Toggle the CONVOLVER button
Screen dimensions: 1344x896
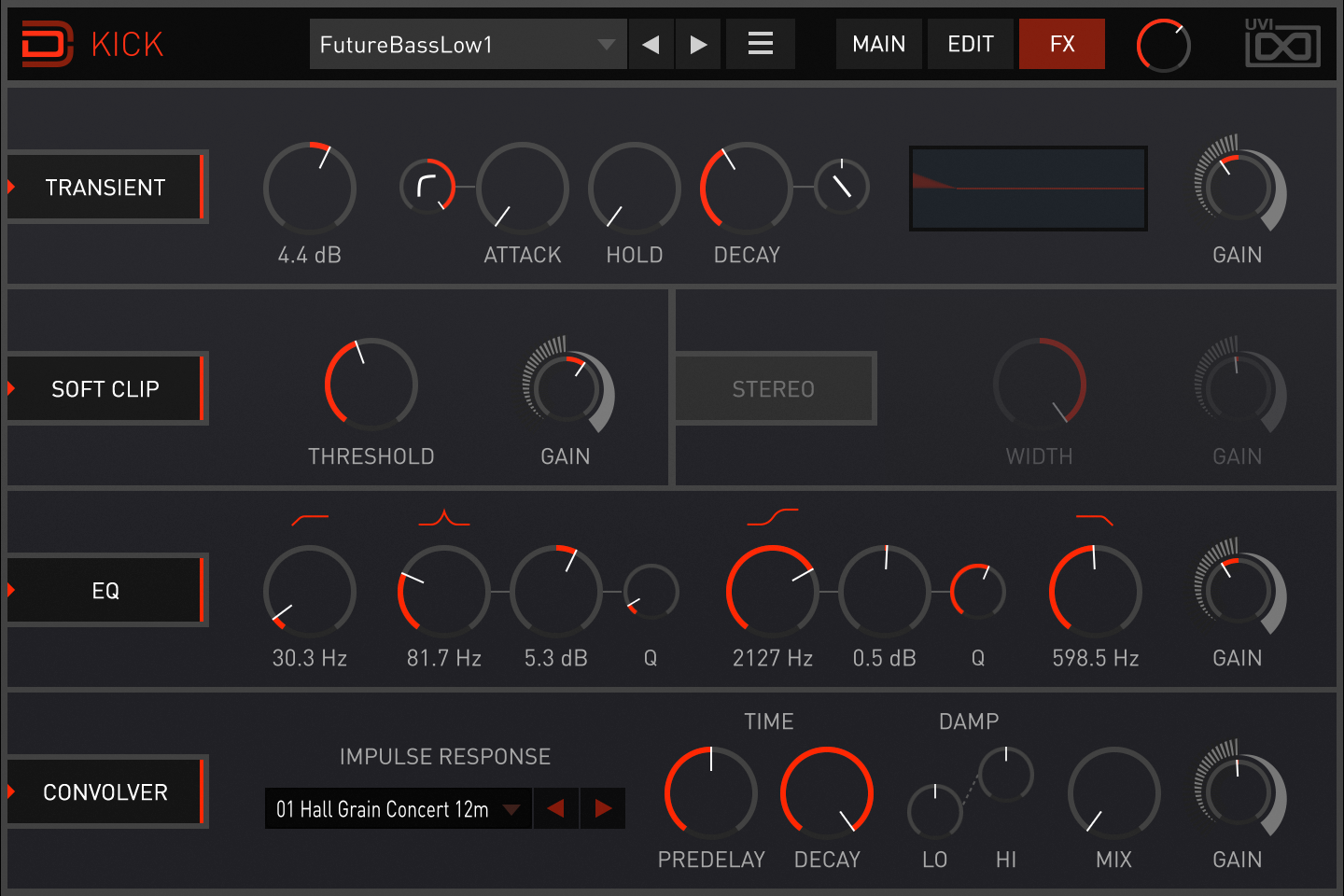[105, 792]
